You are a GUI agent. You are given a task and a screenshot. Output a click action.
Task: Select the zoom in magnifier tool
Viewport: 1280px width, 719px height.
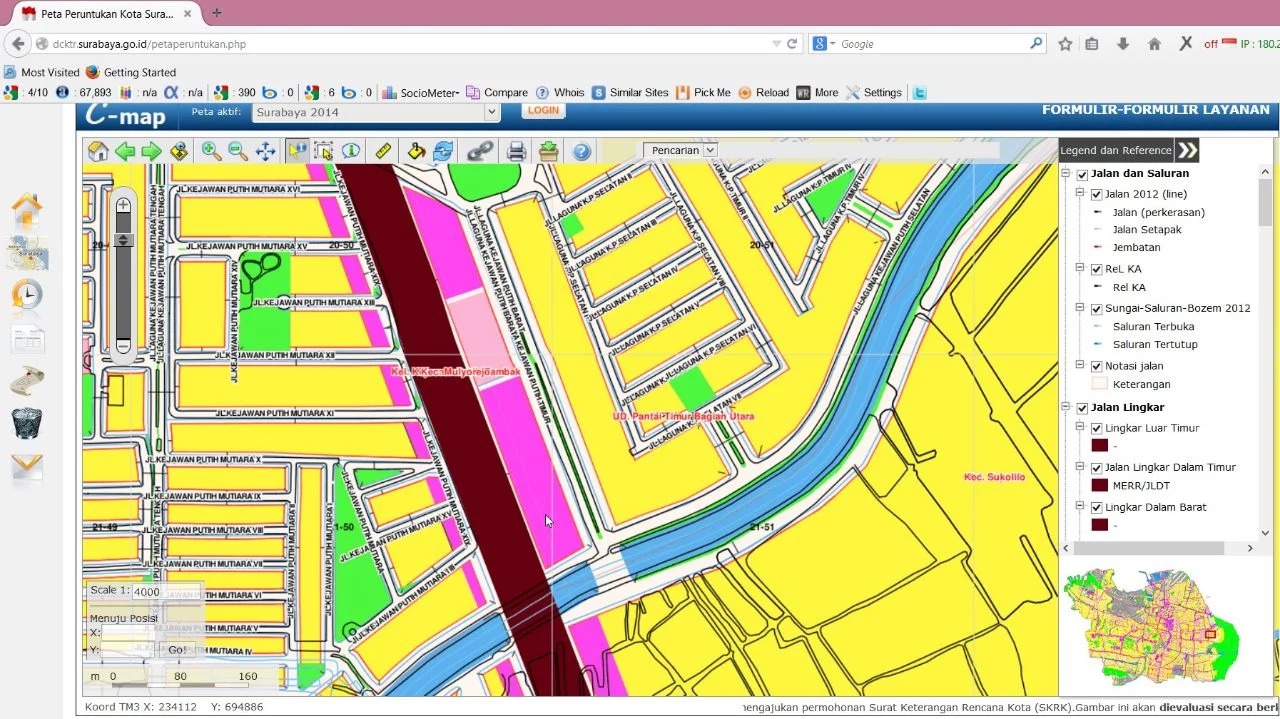click(x=211, y=151)
